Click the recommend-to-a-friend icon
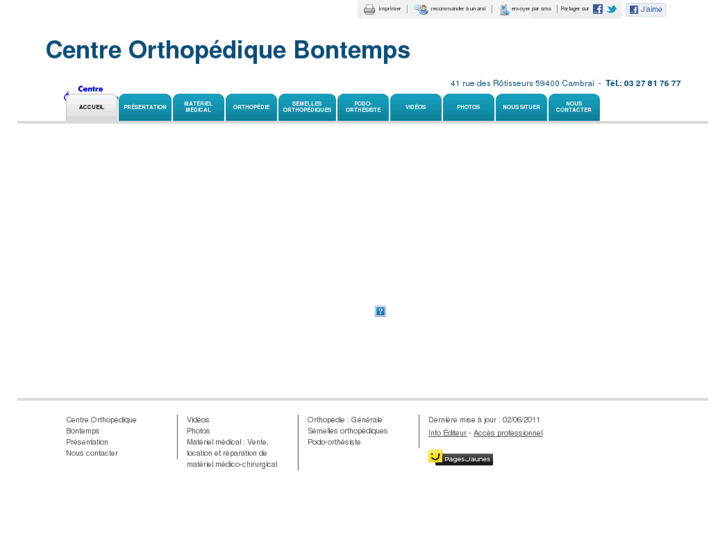 pos(421,9)
